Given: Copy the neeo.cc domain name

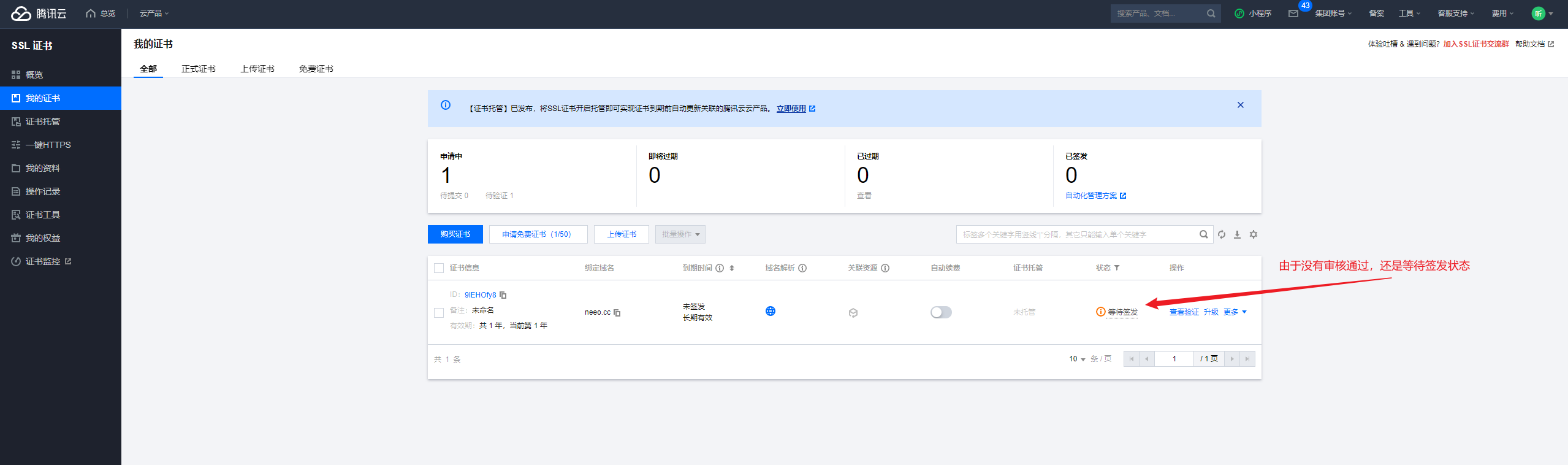Looking at the screenshot, I should tap(617, 313).
